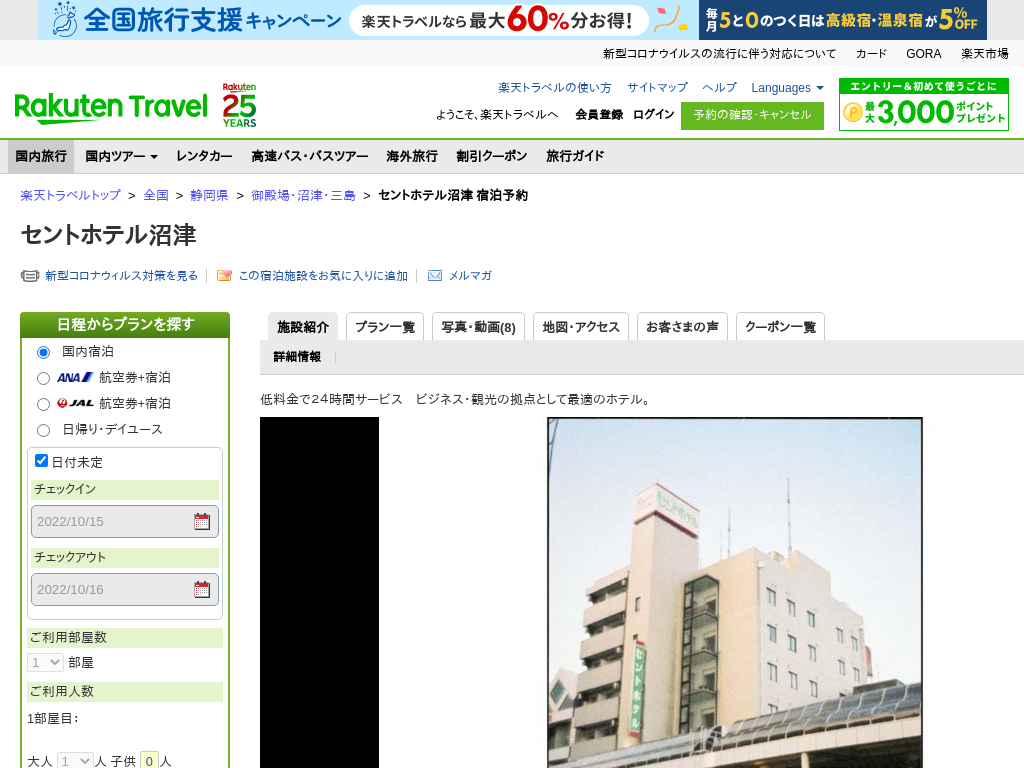Viewport: 1024px width, 768px height.
Task: Select 旅行ガイド in the navigation bar
Action: 575,156
